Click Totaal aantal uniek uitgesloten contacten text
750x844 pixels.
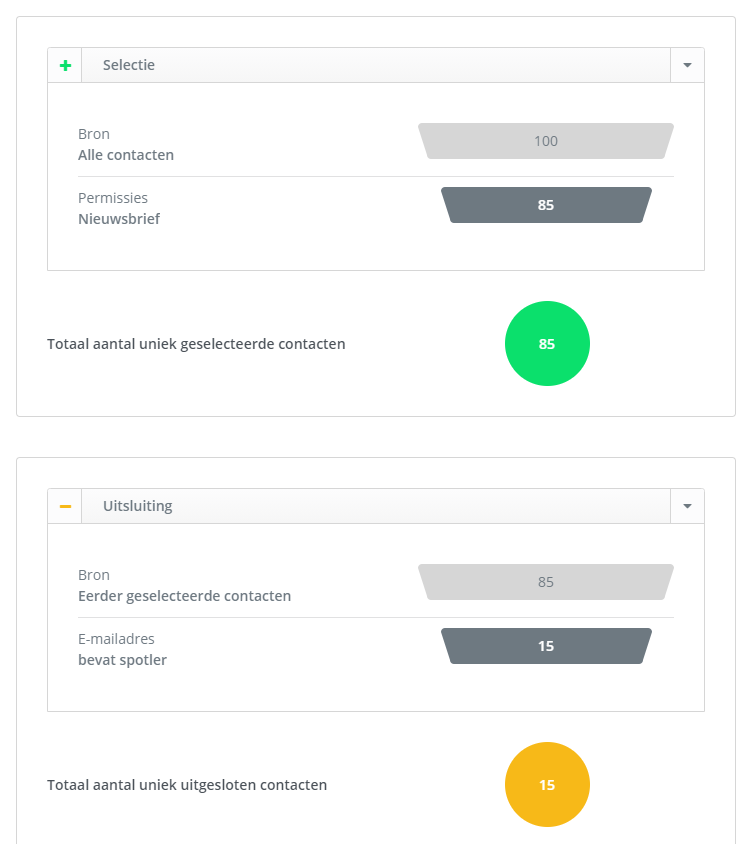tap(187, 785)
